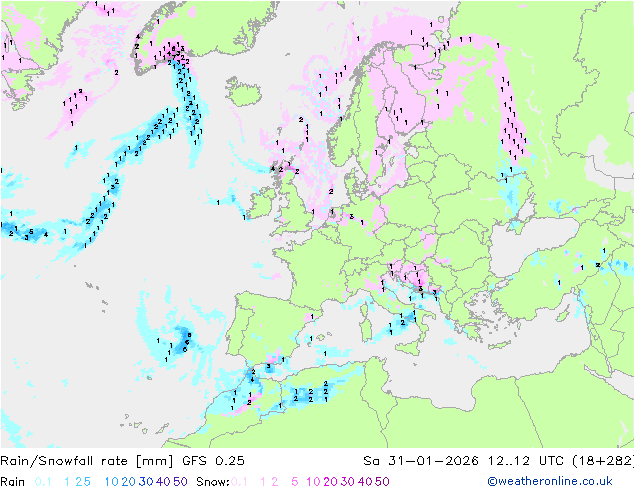The image size is (634, 490).
Task: Select the Snow legend value 40
Action: [x=365, y=482]
